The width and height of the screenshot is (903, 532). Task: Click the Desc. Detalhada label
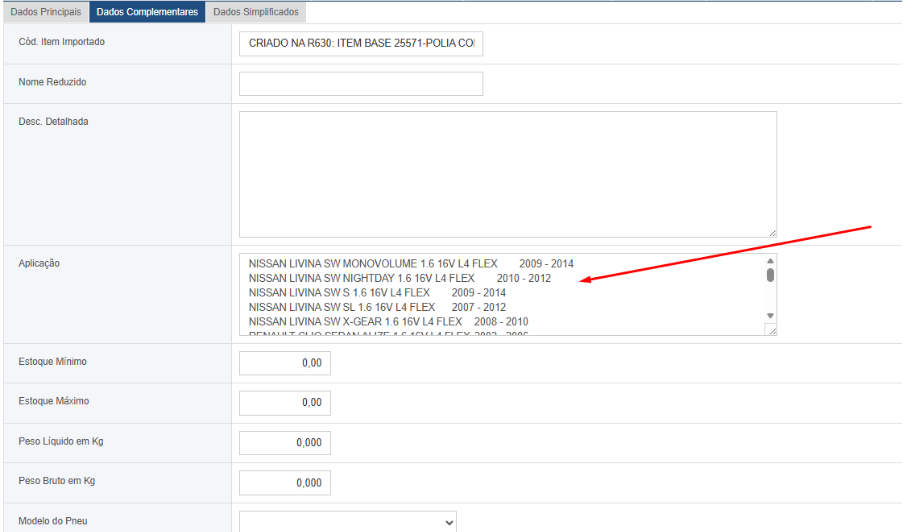[53, 121]
